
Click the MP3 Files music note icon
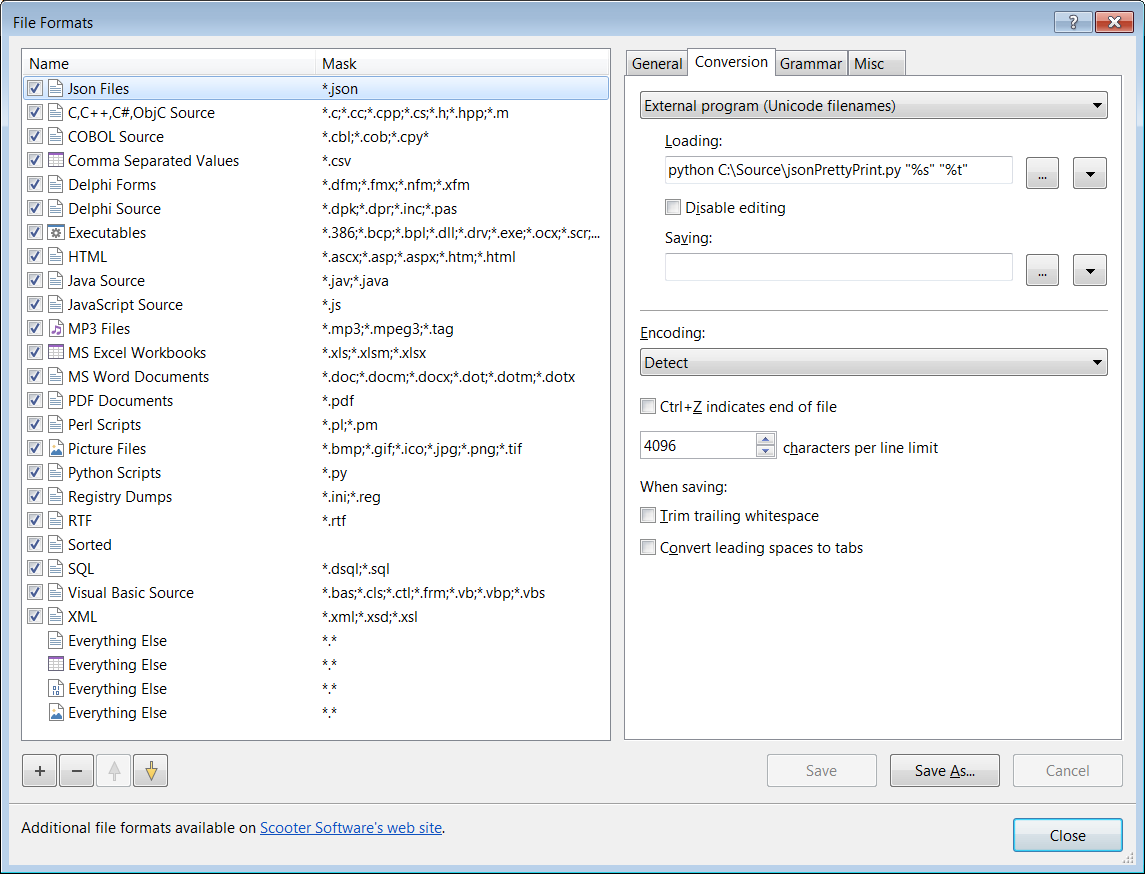(56, 329)
